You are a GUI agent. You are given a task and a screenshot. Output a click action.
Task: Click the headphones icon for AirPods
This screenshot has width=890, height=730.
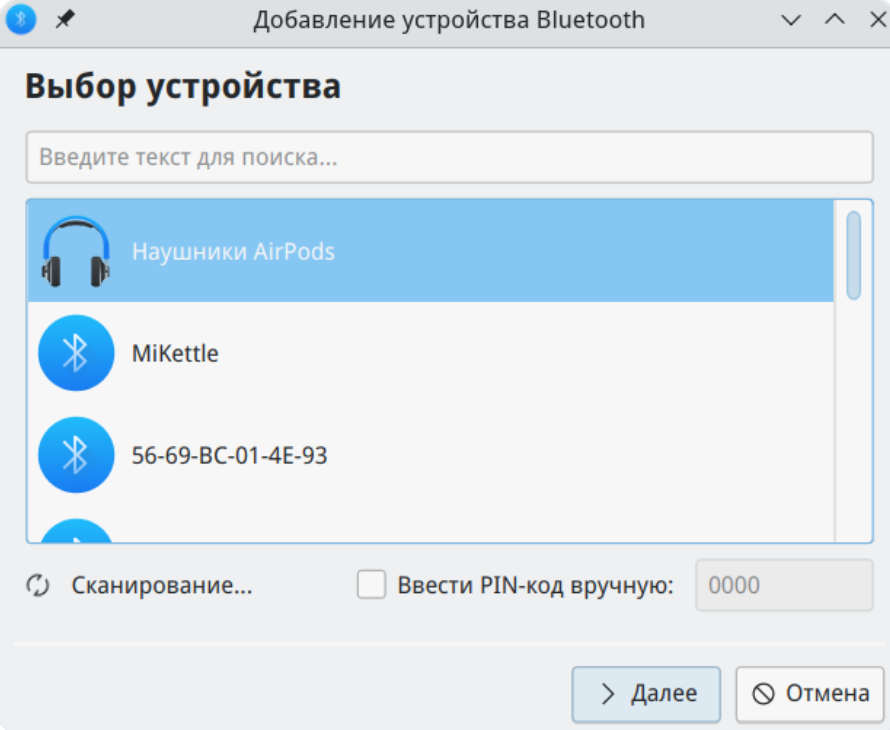76,251
